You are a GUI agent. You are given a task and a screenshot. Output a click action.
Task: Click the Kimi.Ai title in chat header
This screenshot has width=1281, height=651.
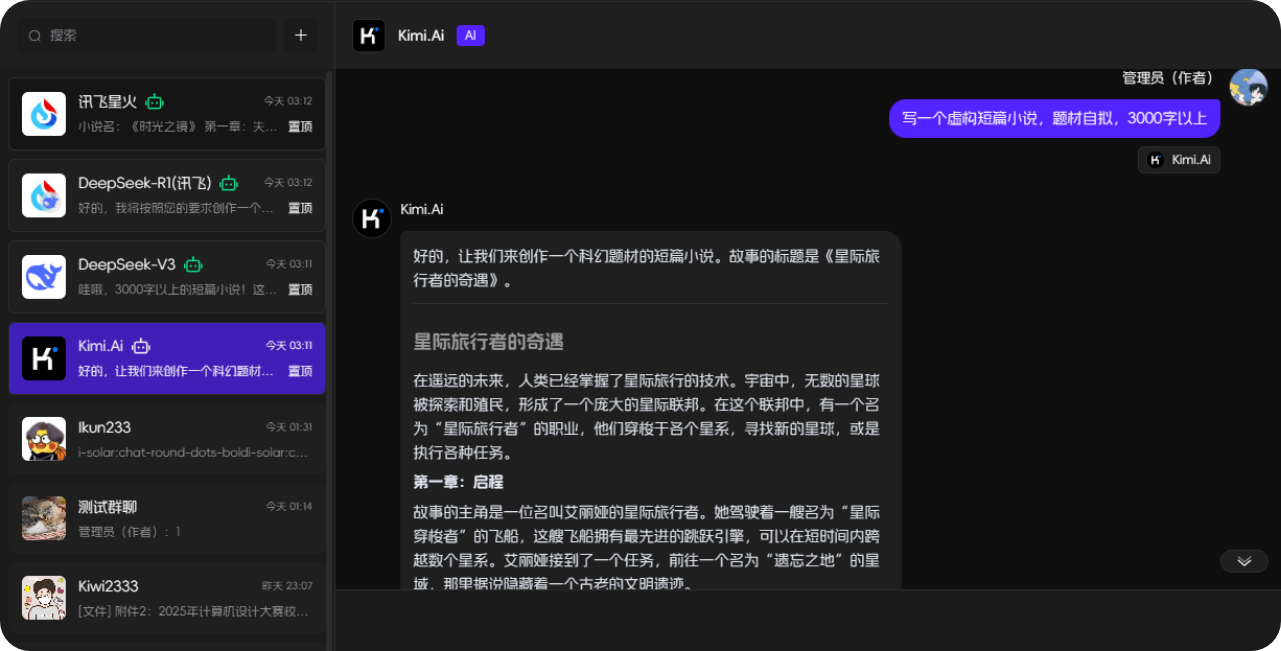(421, 35)
